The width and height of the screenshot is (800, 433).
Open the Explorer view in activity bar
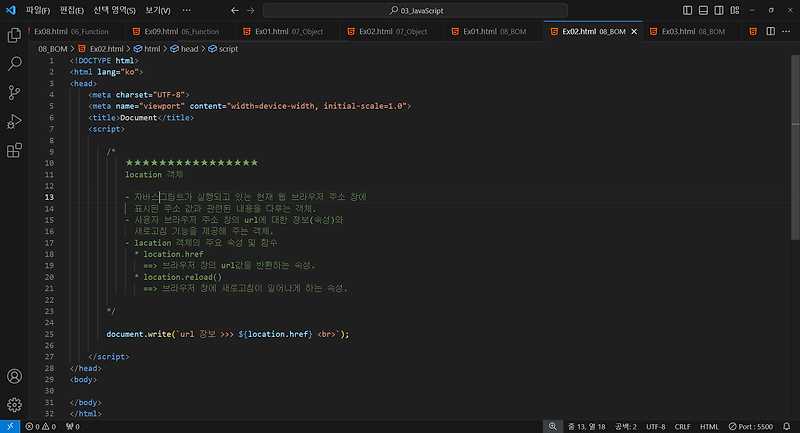(x=14, y=35)
